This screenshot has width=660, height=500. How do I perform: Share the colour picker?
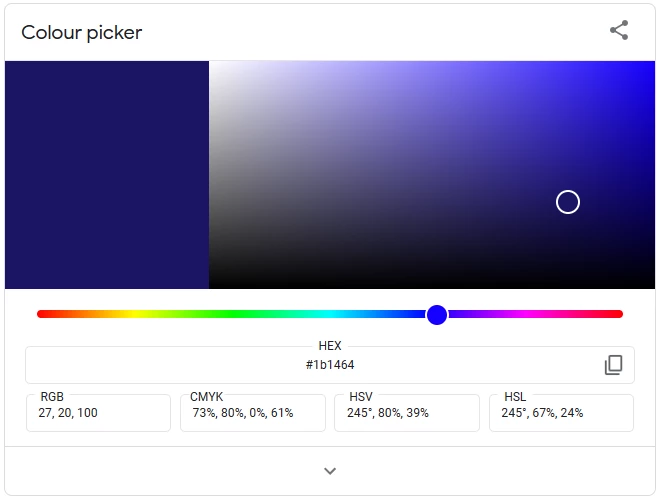pyautogui.click(x=619, y=30)
